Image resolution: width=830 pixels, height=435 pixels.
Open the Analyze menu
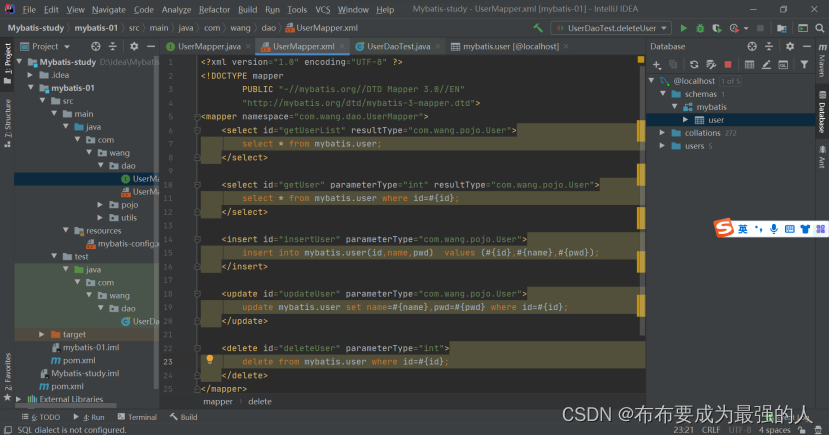(x=176, y=10)
